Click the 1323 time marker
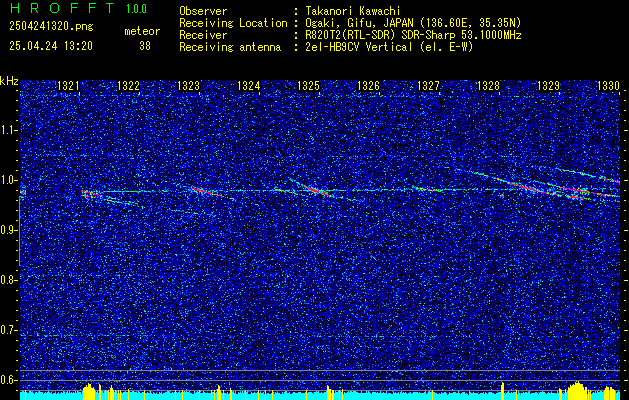Image resolution: width=629 pixels, height=400 pixels. (x=188, y=86)
